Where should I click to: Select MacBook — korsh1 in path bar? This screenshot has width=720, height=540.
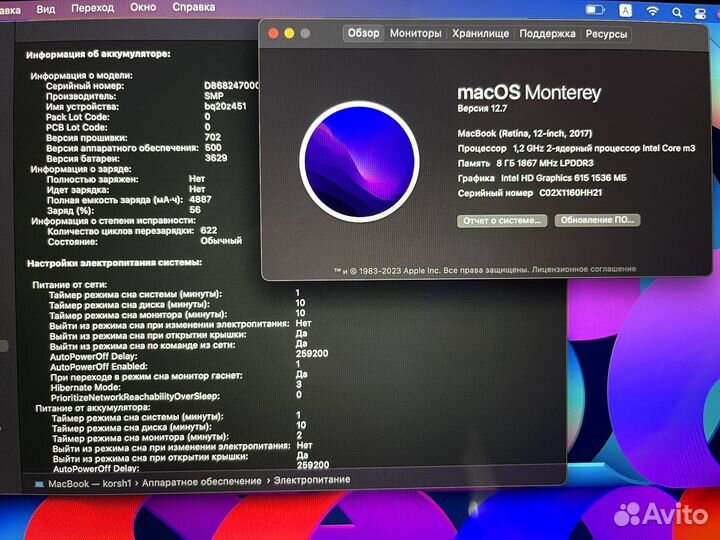(90, 484)
